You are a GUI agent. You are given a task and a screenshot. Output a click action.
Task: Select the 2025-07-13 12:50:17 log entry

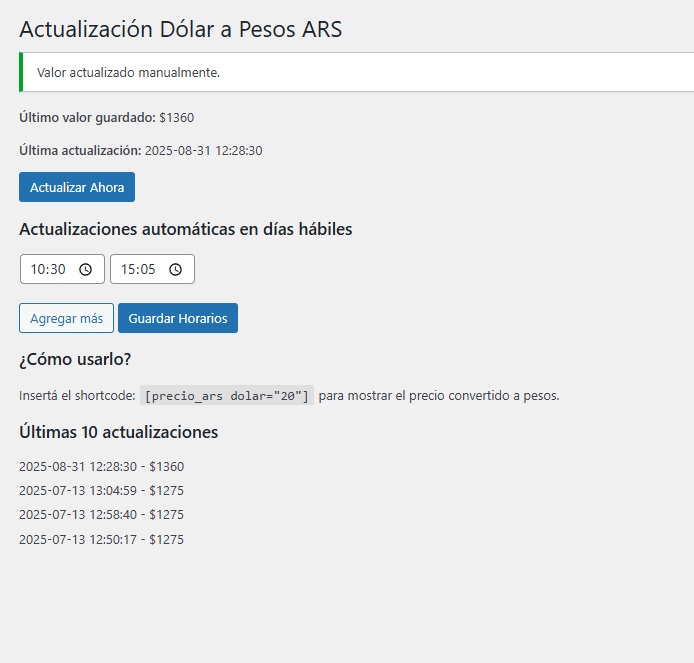(x=101, y=539)
